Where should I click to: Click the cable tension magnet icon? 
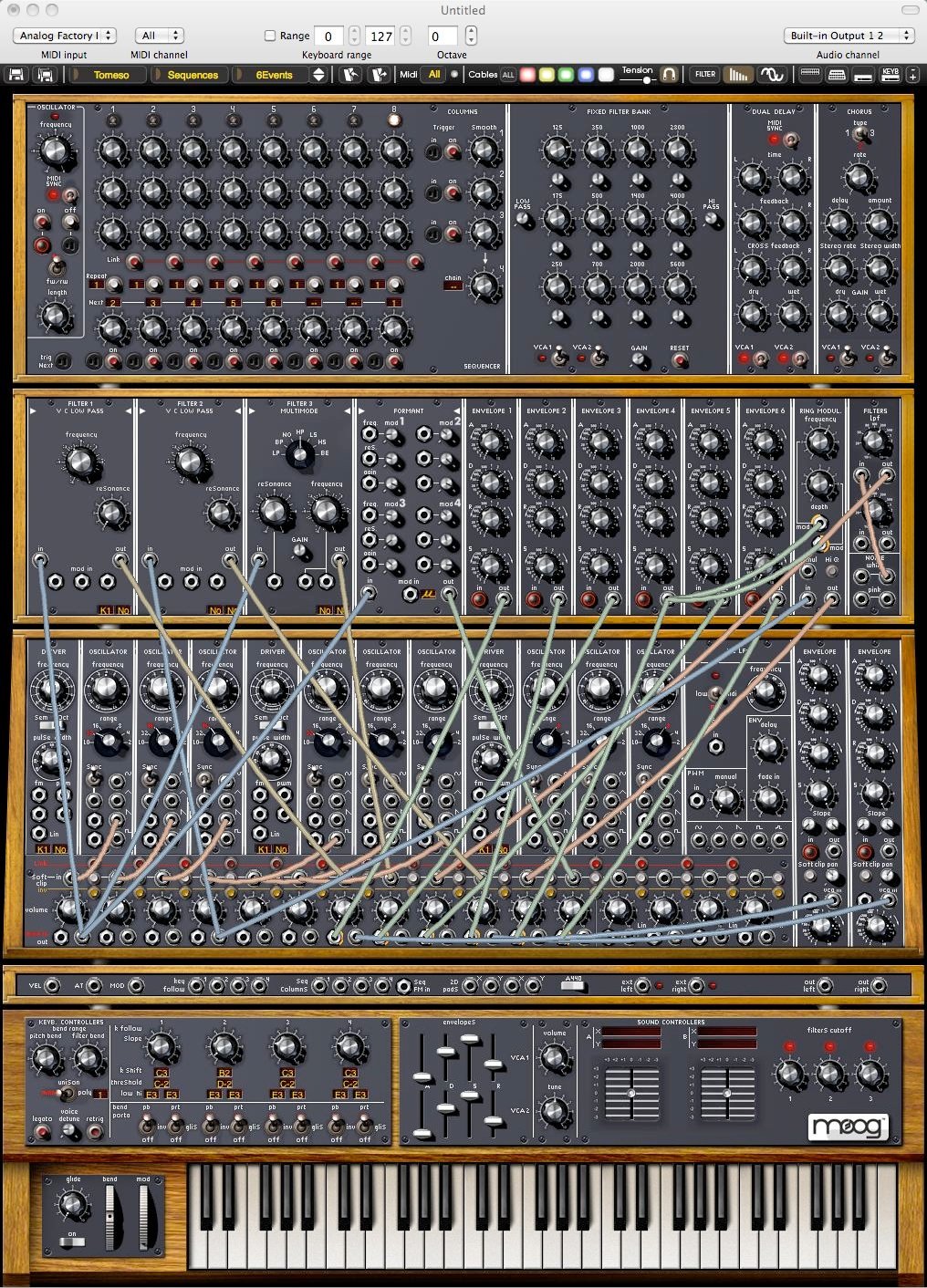(669, 75)
